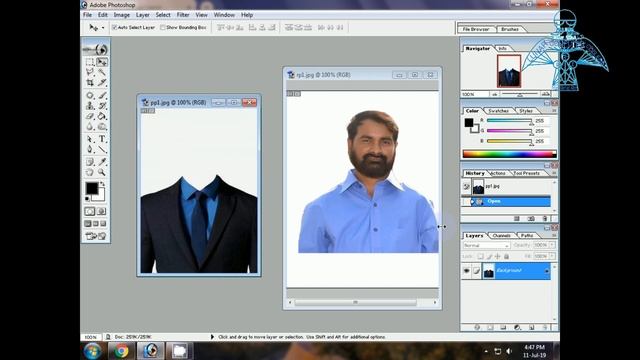640x360 pixels.
Task: Select the Lasso tool
Action: coord(90,72)
